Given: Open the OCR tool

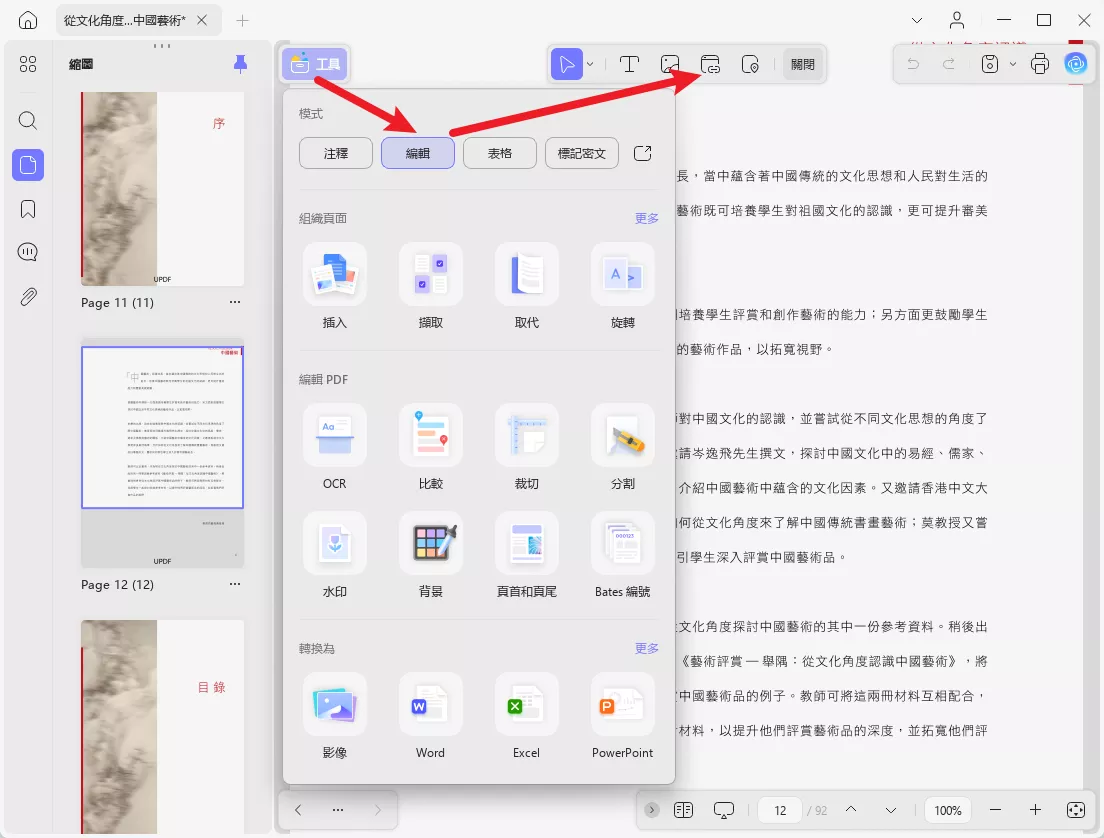Looking at the screenshot, I should (x=334, y=448).
